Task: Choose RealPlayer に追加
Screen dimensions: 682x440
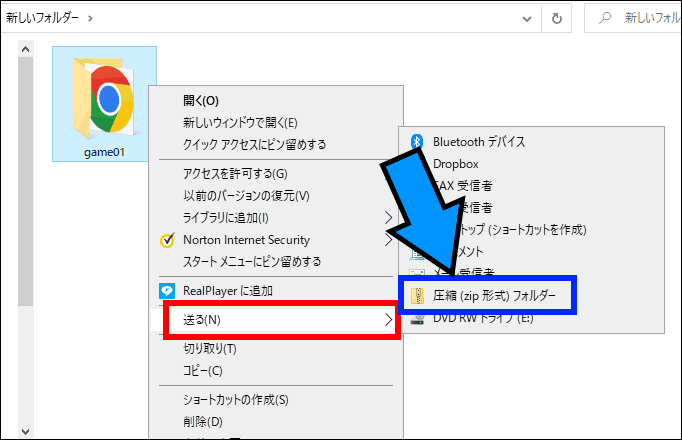Action: pos(276,290)
